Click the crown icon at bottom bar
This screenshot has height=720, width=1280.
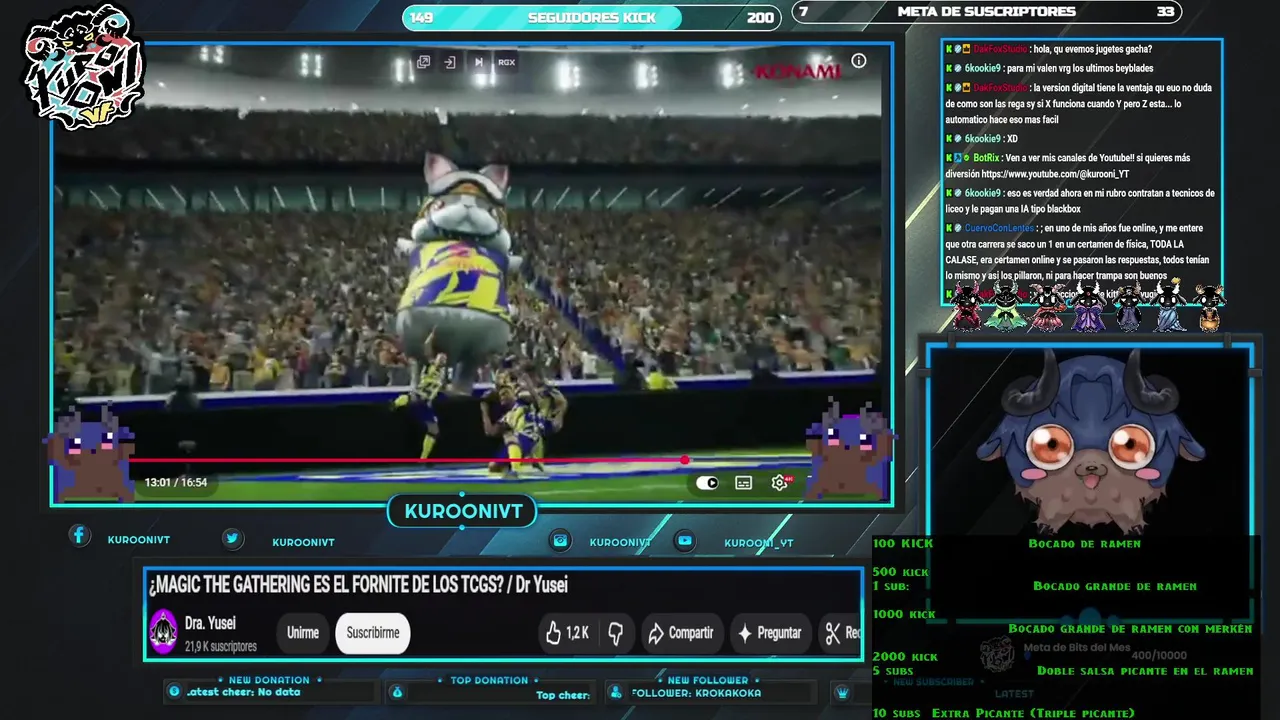843,692
